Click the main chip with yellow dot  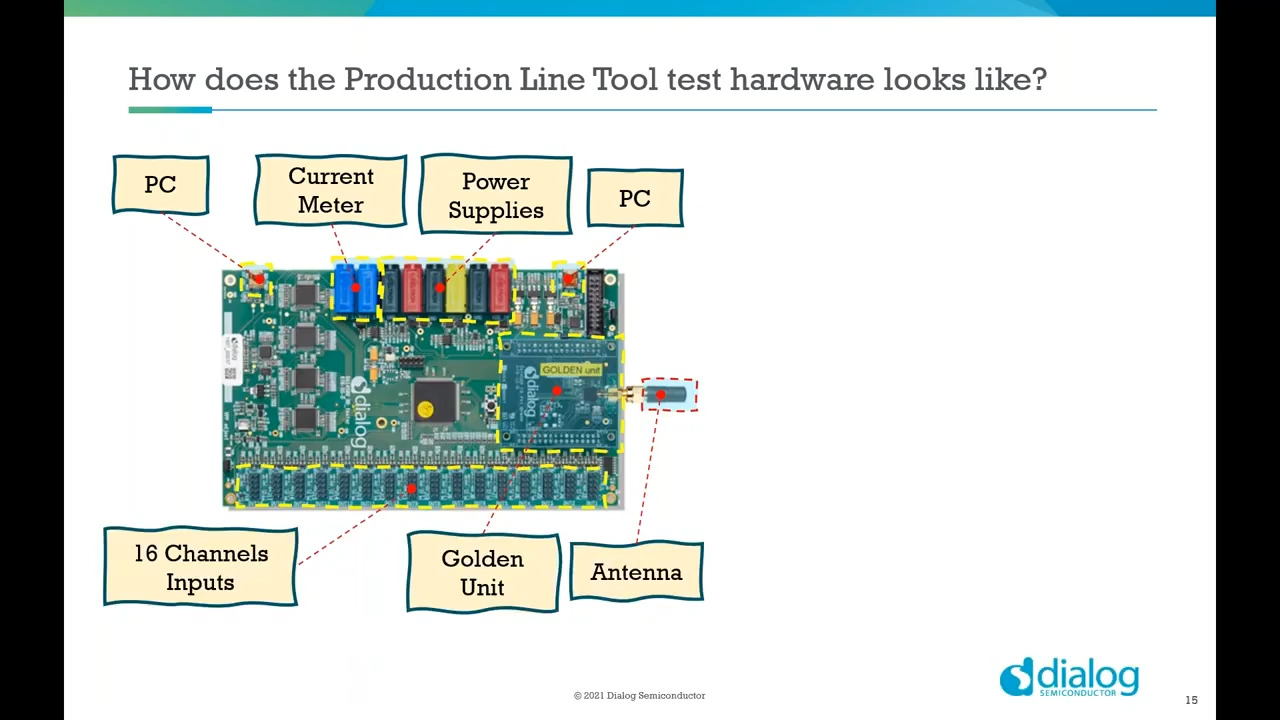coord(435,403)
